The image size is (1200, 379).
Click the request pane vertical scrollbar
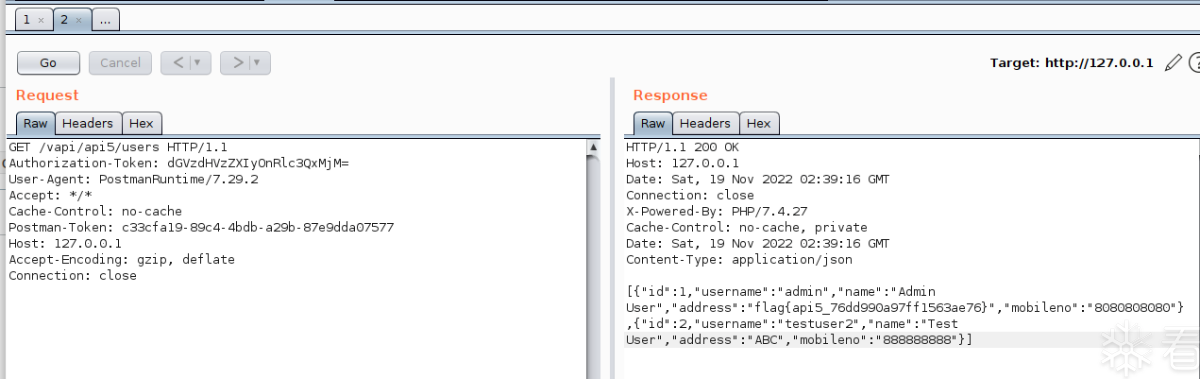tap(594, 258)
